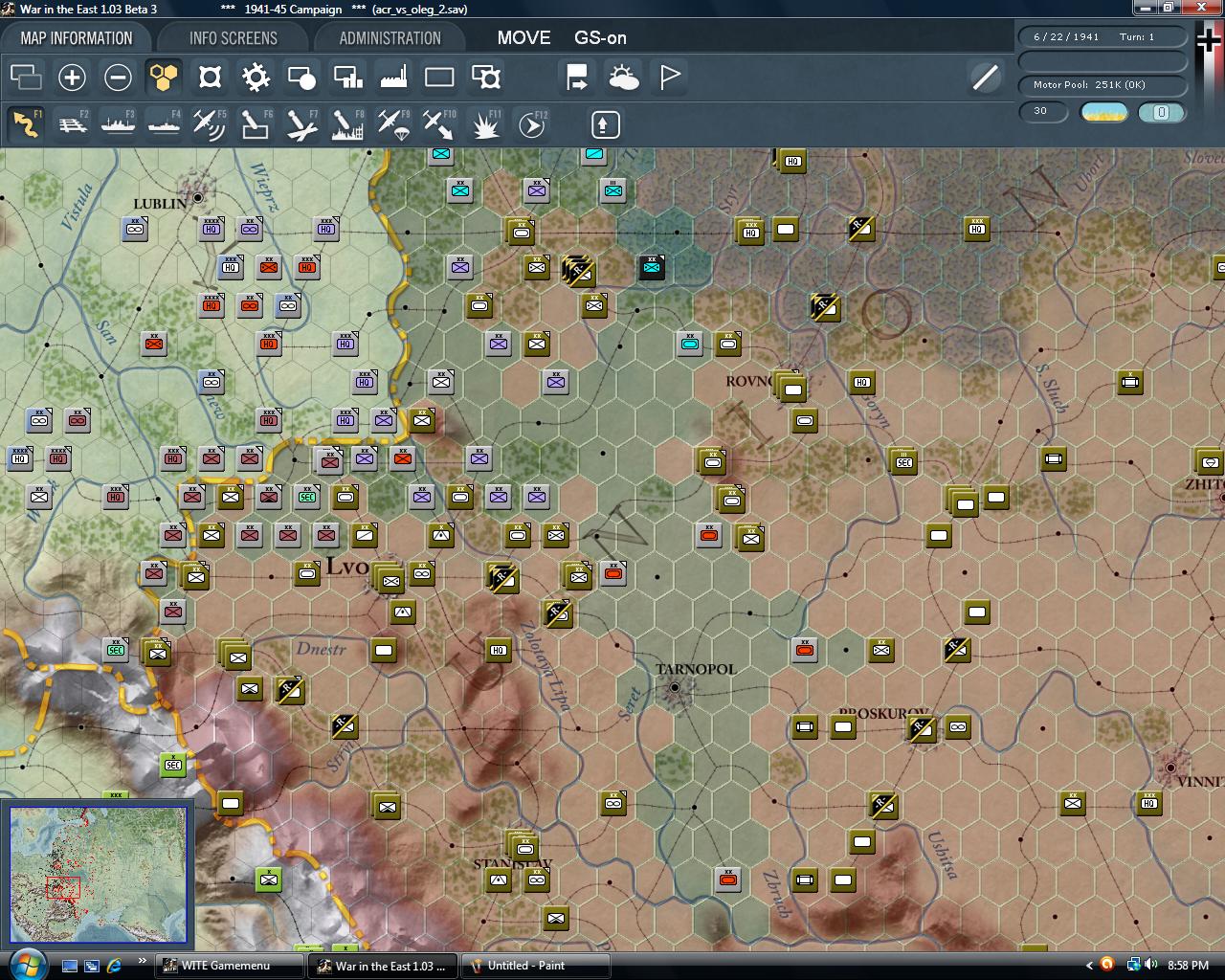Click the Motor Pool 251K readout

(x=1102, y=85)
